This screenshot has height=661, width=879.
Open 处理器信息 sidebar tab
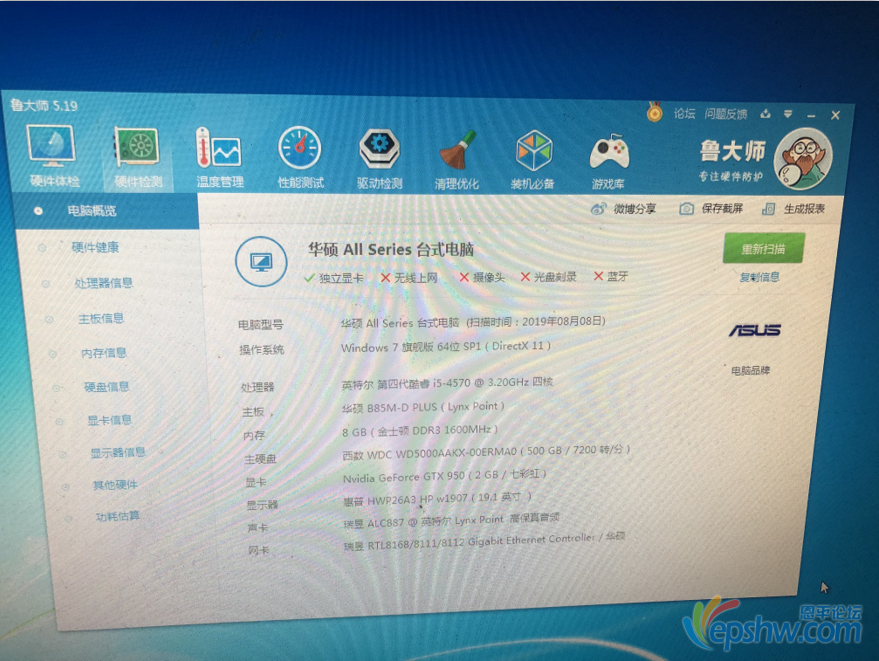pyautogui.click(x=104, y=283)
